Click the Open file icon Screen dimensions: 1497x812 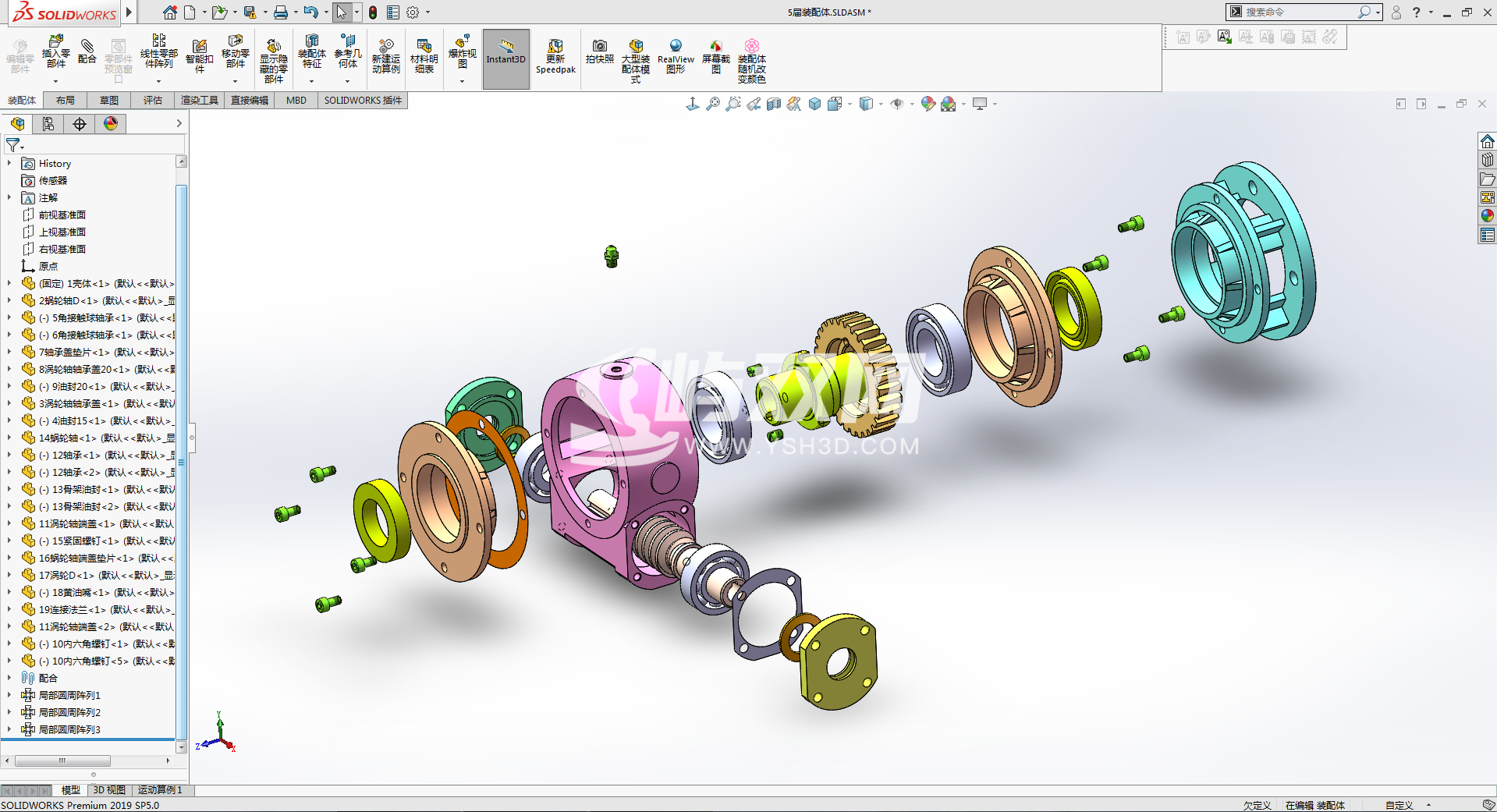(219, 12)
